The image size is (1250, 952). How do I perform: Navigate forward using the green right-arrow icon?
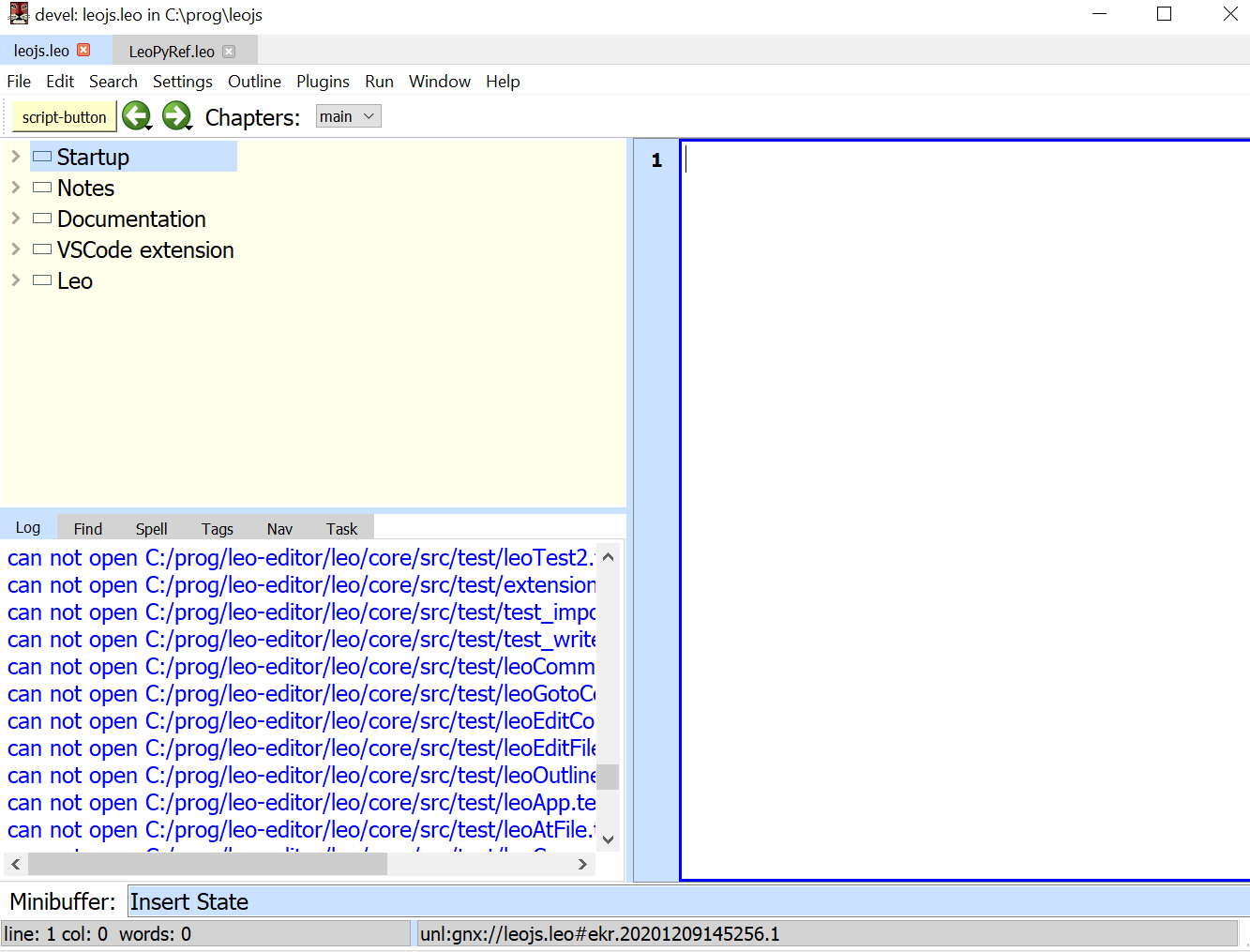[177, 114]
